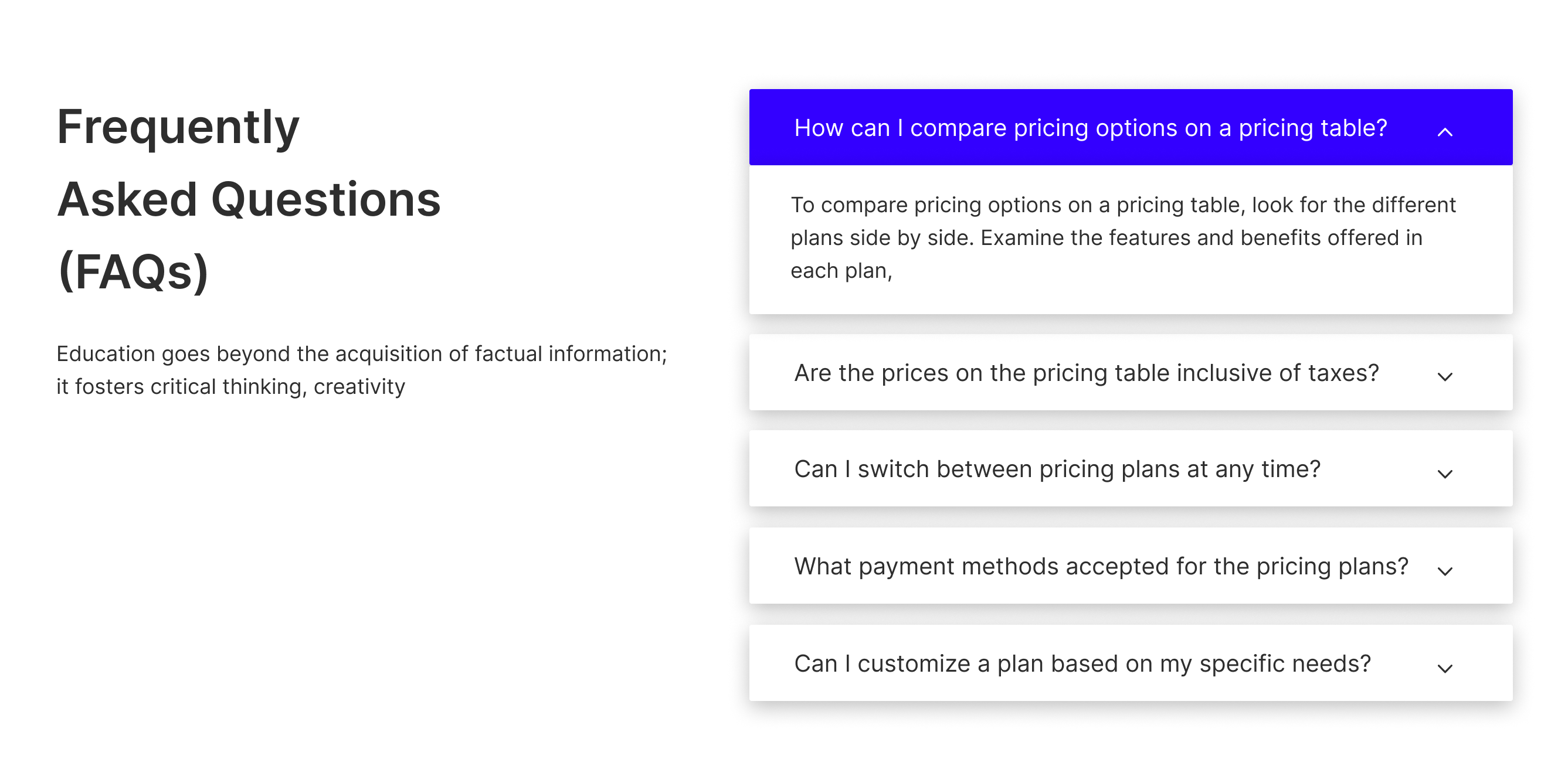Click the "To compare pricing options" answer line
Screen dimensions: 1568x776
tap(1122, 205)
